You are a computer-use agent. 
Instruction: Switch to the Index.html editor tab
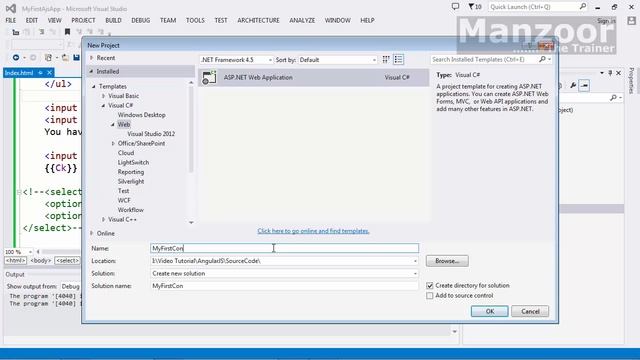click(x=19, y=73)
